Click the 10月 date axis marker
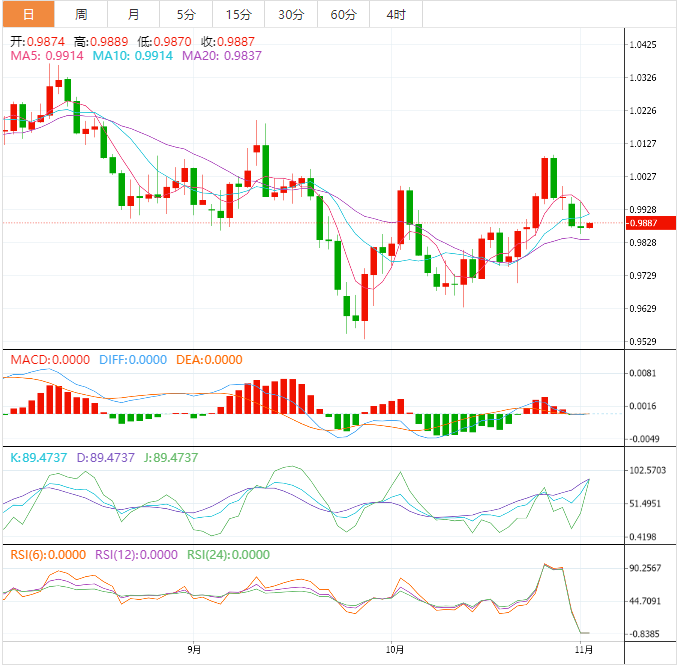This screenshot has height=672, width=679. [x=395, y=649]
